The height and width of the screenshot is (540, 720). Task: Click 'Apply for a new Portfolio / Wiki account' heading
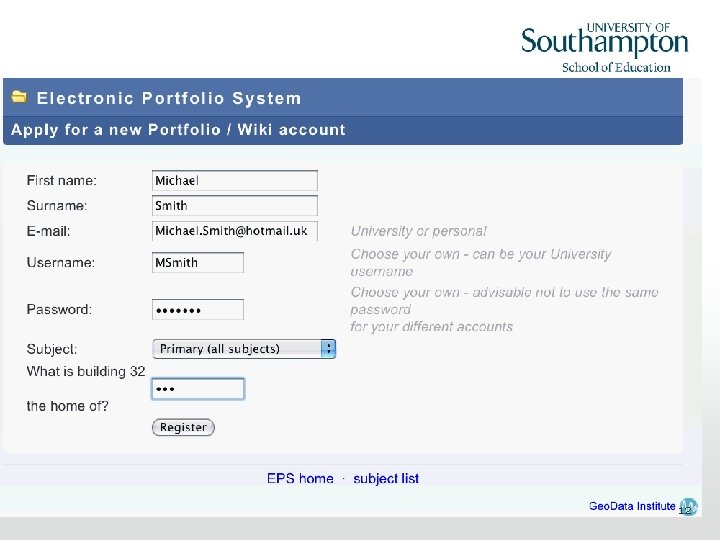coord(178,129)
